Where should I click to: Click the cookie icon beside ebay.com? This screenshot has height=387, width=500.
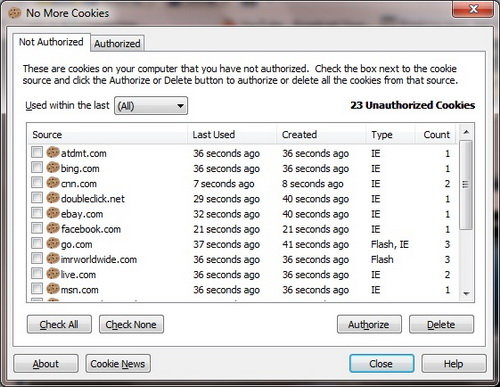coord(53,213)
